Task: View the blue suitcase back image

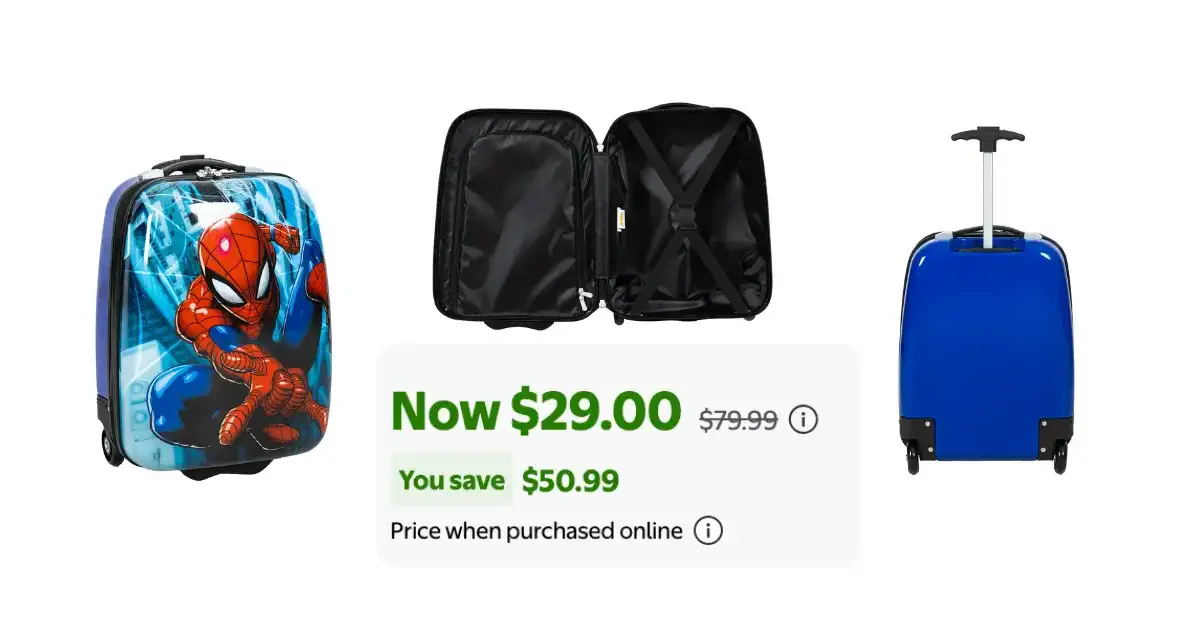Action: [x=986, y=300]
